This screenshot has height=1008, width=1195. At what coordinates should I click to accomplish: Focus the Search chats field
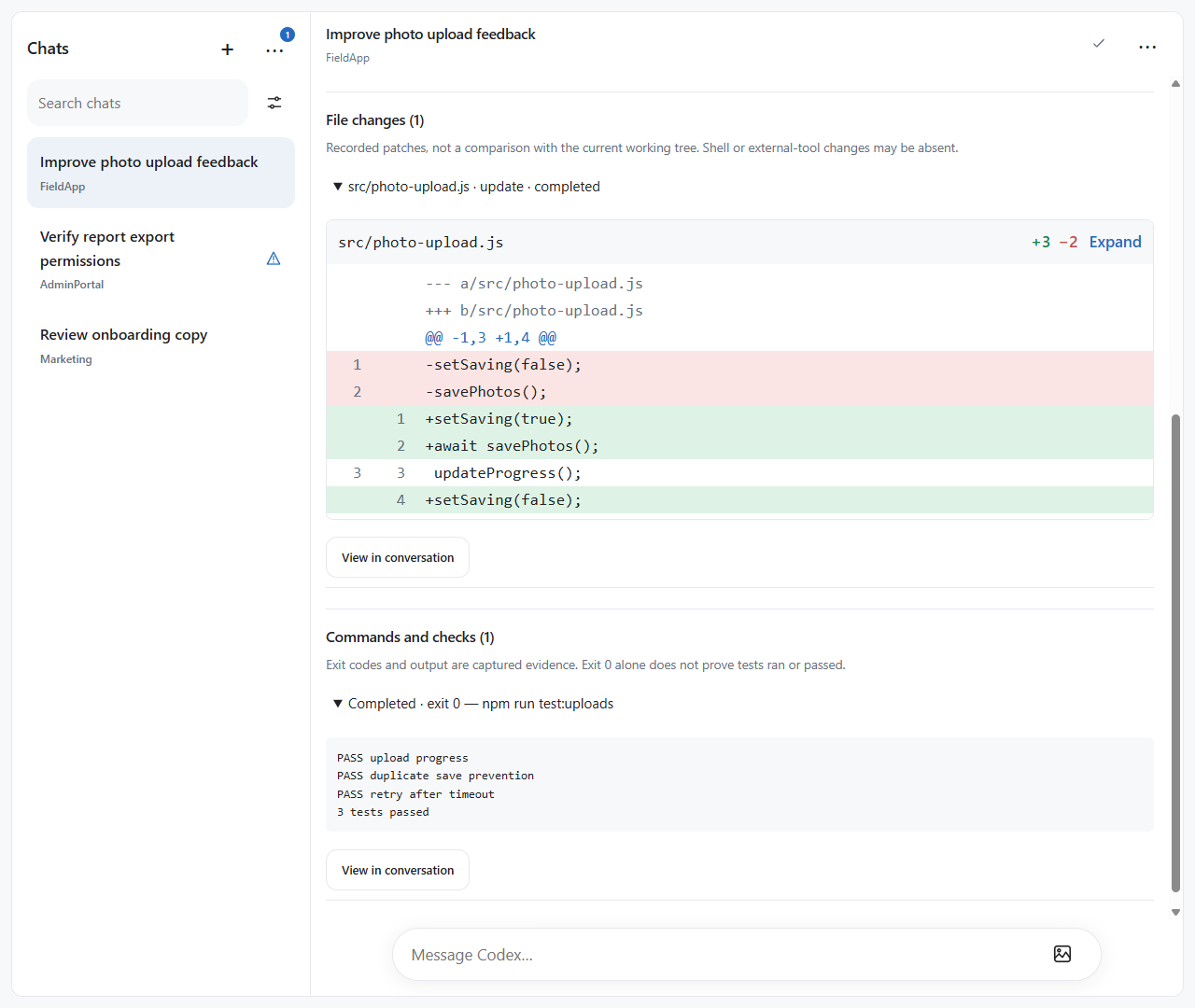pyautogui.click(x=137, y=103)
